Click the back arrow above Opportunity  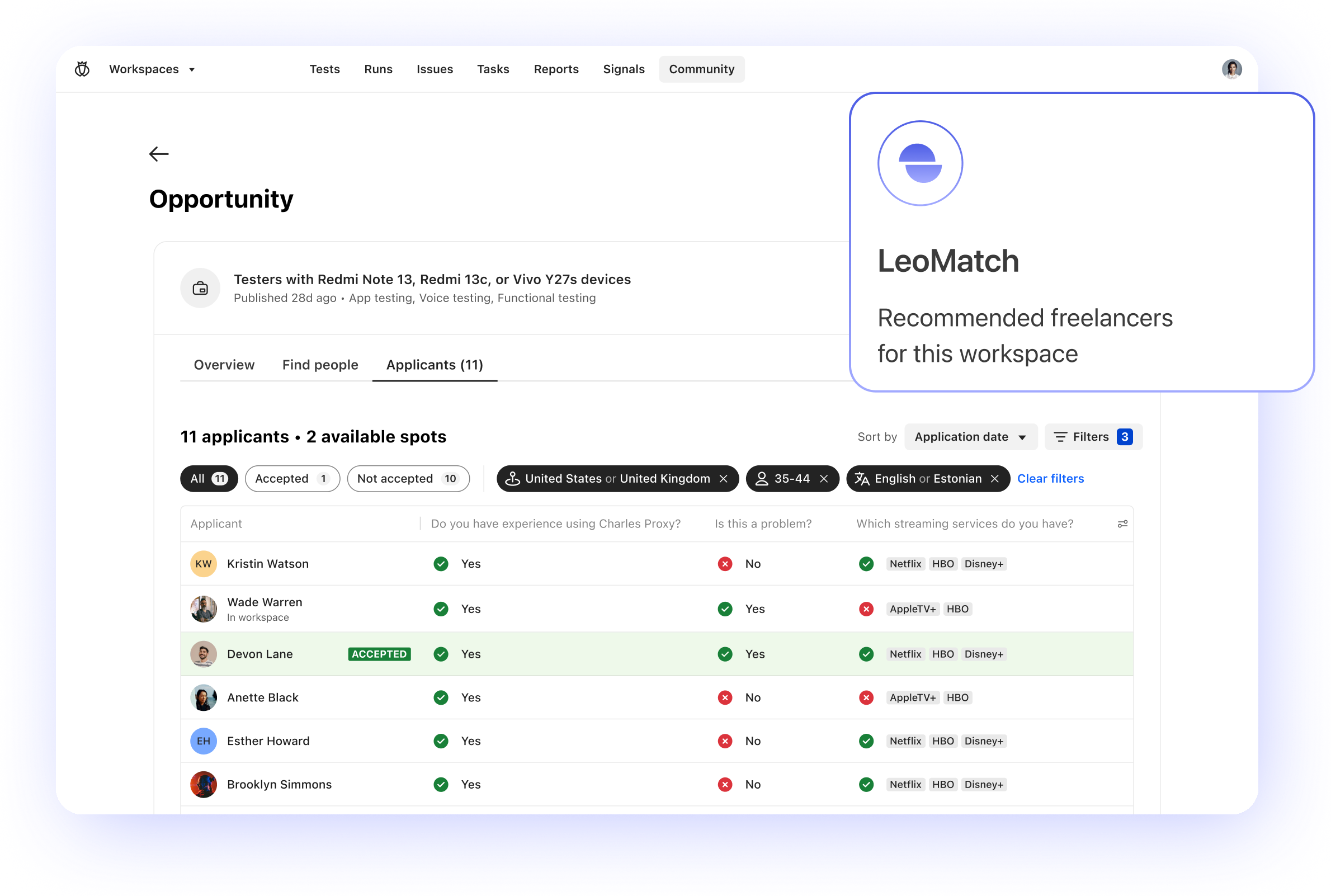pyautogui.click(x=159, y=154)
